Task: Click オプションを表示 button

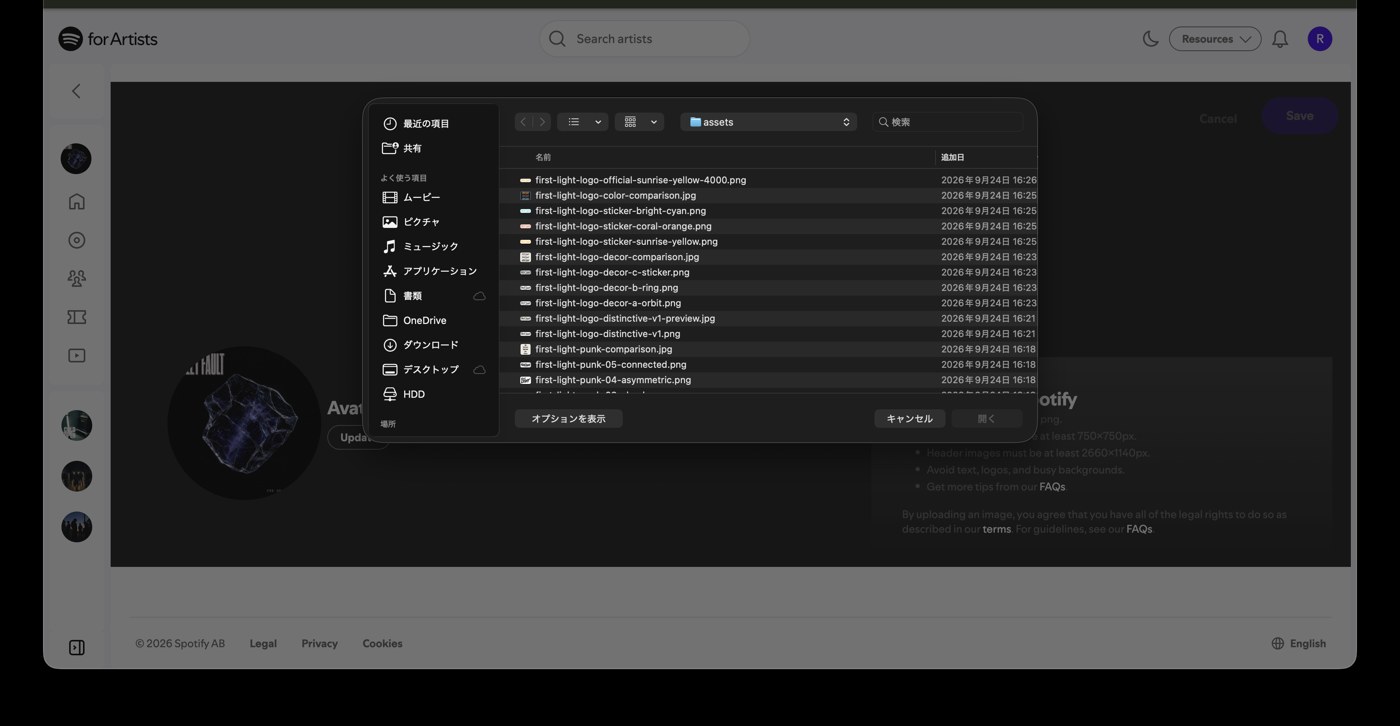Action: (568, 419)
